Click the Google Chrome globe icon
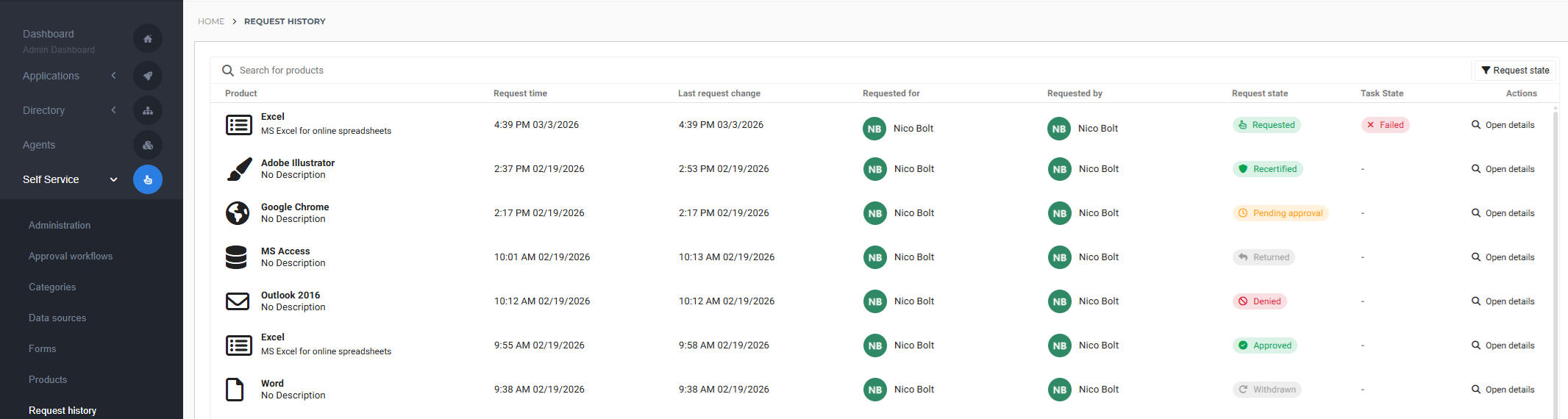 pyautogui.click(x=238, y=213)
